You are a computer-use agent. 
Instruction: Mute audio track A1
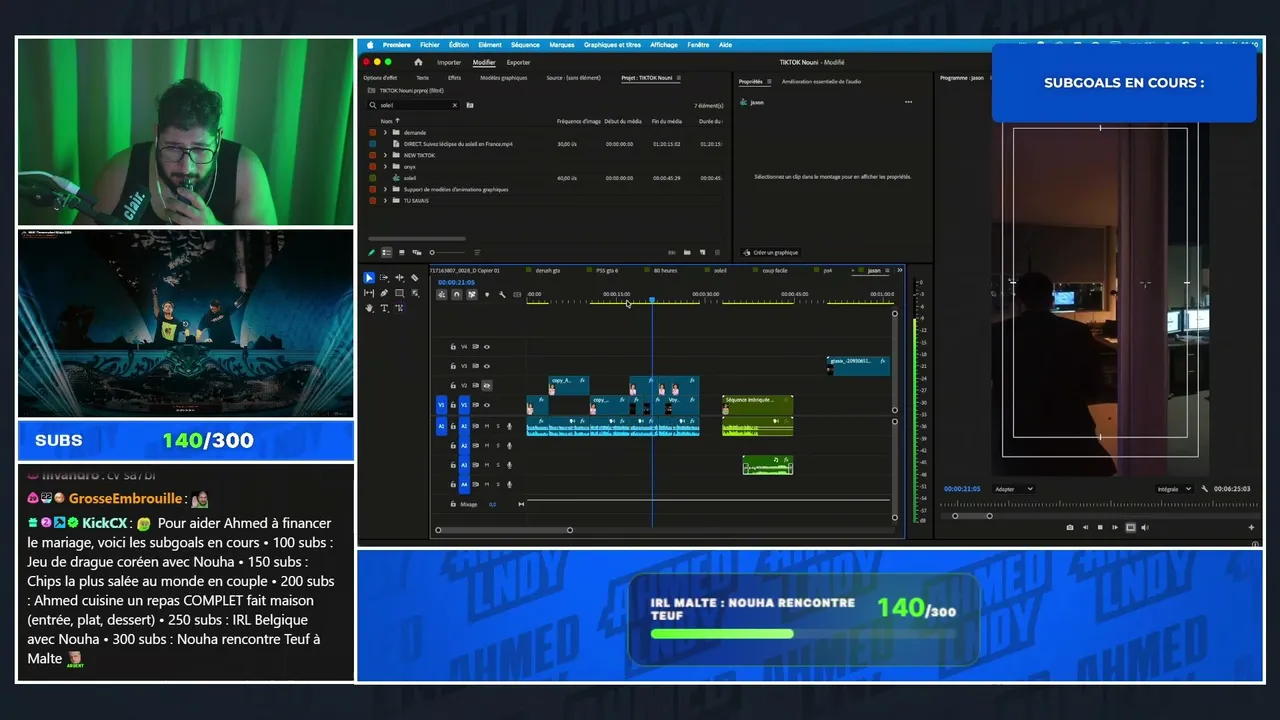pyautogui.click(x=487, y=426)
